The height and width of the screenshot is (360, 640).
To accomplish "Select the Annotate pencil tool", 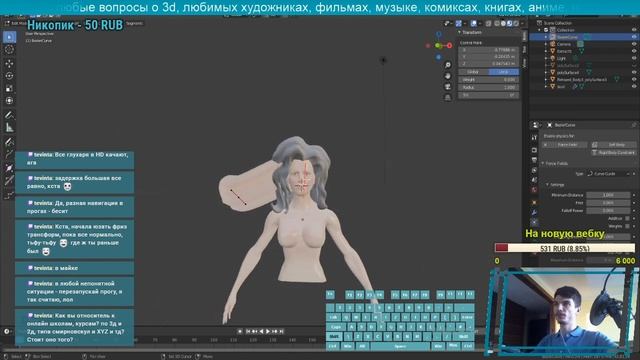I will (x=9, y=115).
